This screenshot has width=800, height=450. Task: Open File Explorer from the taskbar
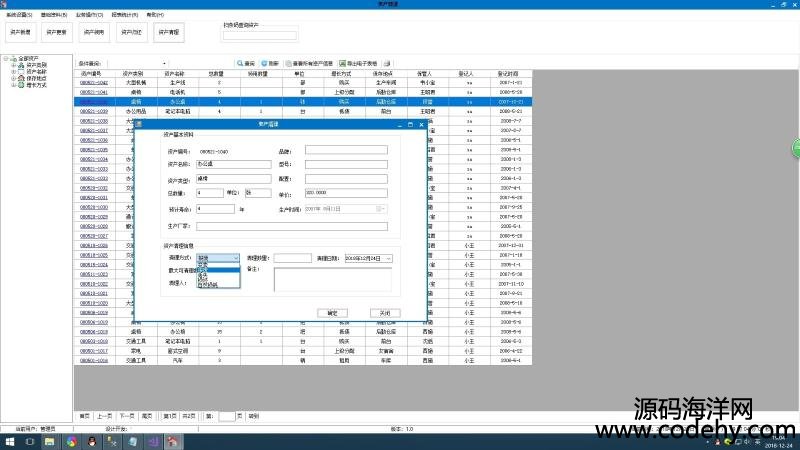48,441
